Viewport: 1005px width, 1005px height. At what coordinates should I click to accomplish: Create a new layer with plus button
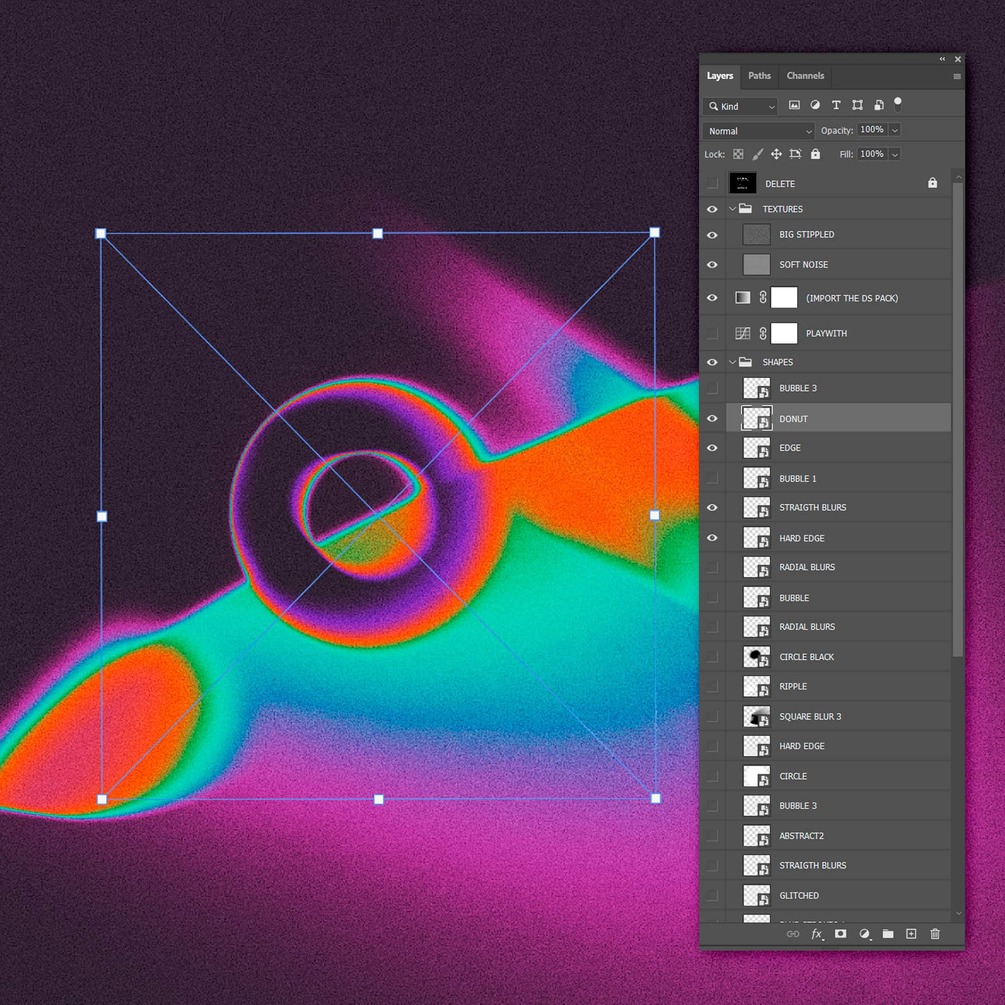pyautogui.click(x=911, y=934)
